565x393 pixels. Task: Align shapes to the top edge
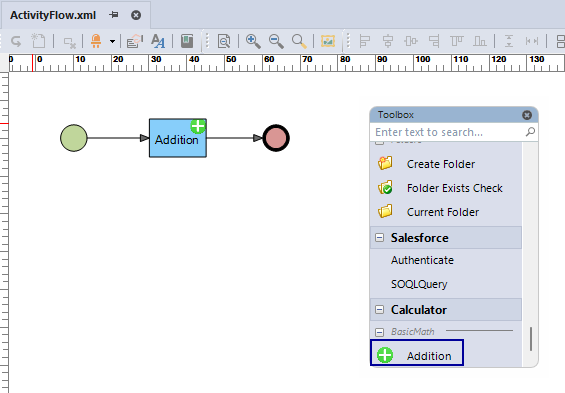pos(457,41)
